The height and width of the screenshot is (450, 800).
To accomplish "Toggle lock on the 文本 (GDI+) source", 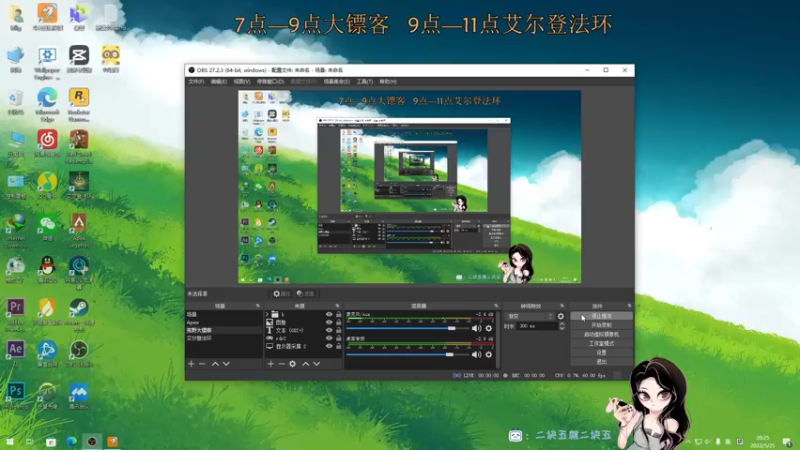I will coord(338,330).
